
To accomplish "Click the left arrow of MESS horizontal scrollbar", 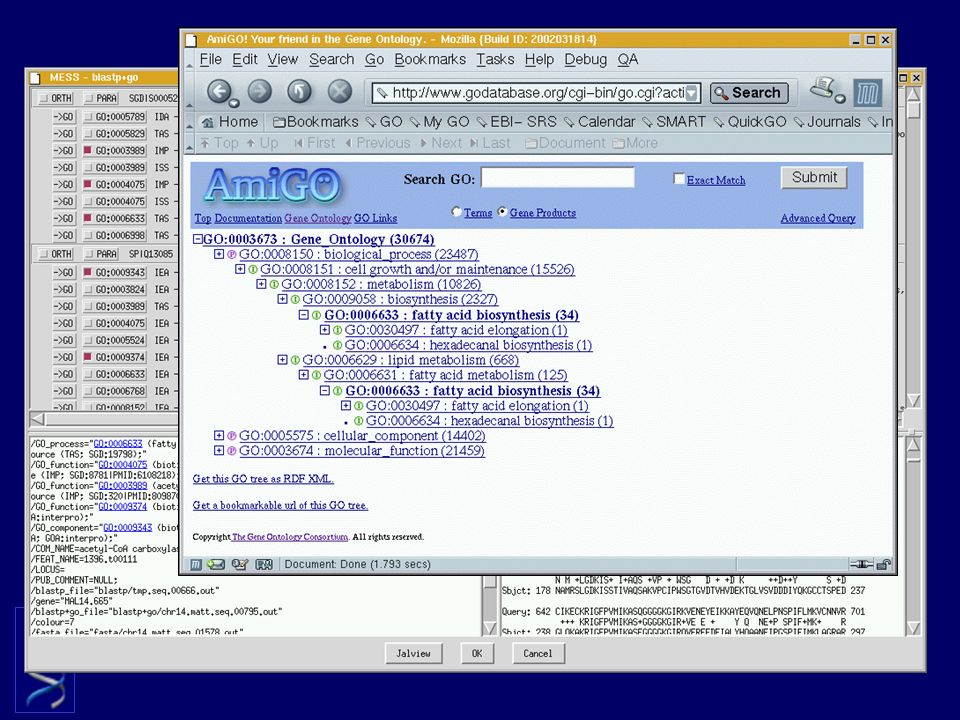I will [x=37, y=419].
